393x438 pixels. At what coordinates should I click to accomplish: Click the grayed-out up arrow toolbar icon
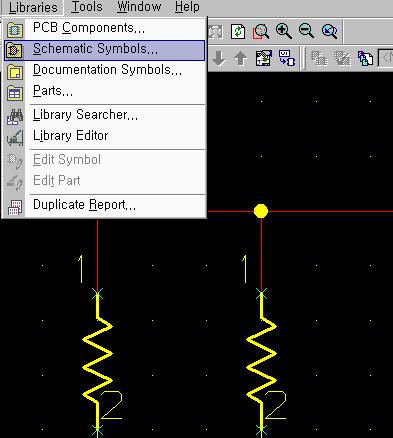tap(241, 59)
